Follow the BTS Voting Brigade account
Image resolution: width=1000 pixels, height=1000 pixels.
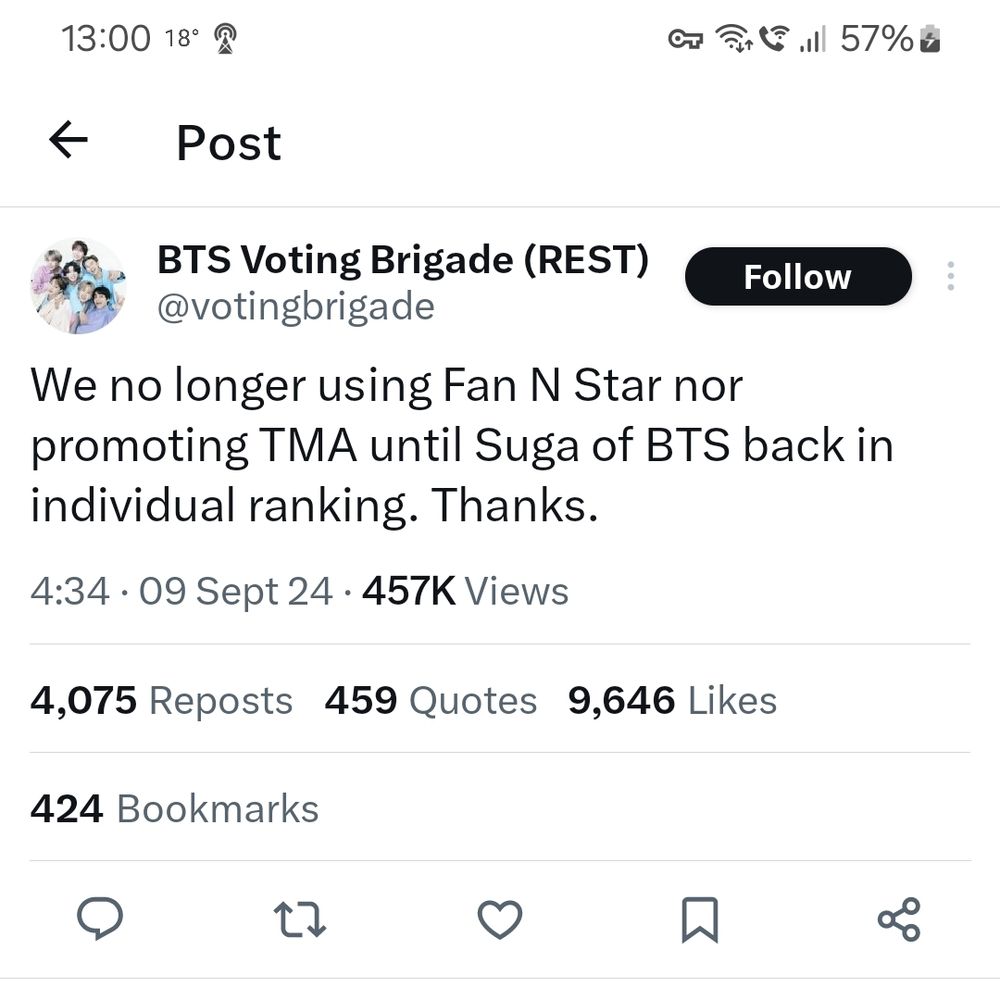[797, 276]
